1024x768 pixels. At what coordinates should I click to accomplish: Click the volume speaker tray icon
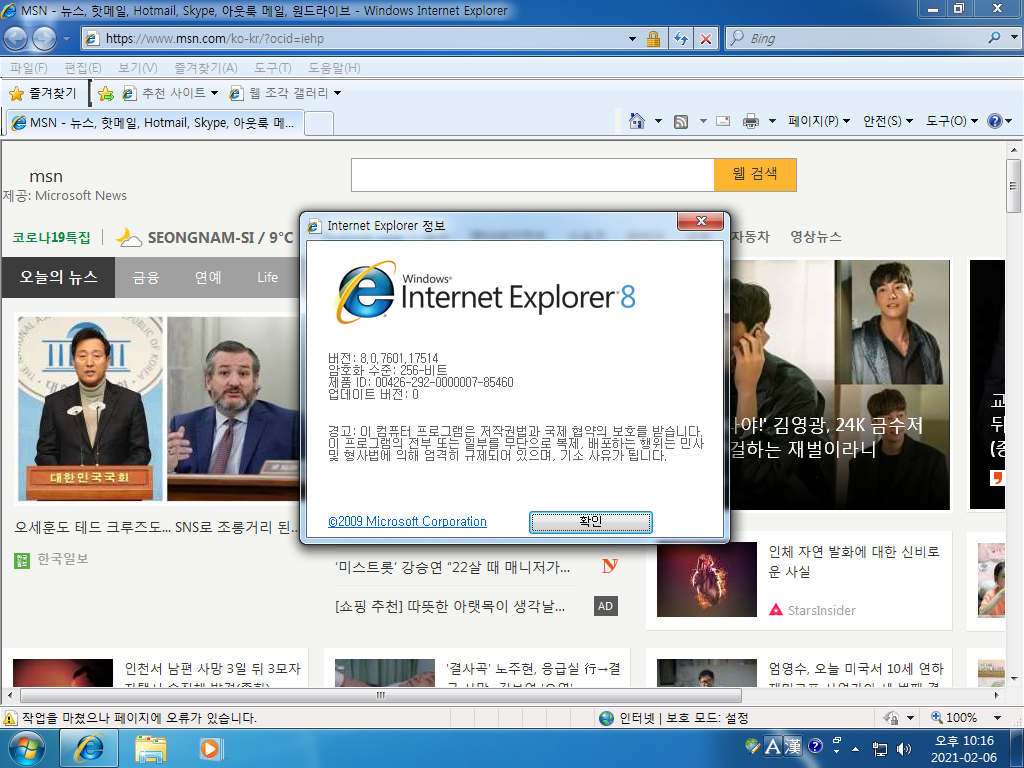tap(904, 749)
